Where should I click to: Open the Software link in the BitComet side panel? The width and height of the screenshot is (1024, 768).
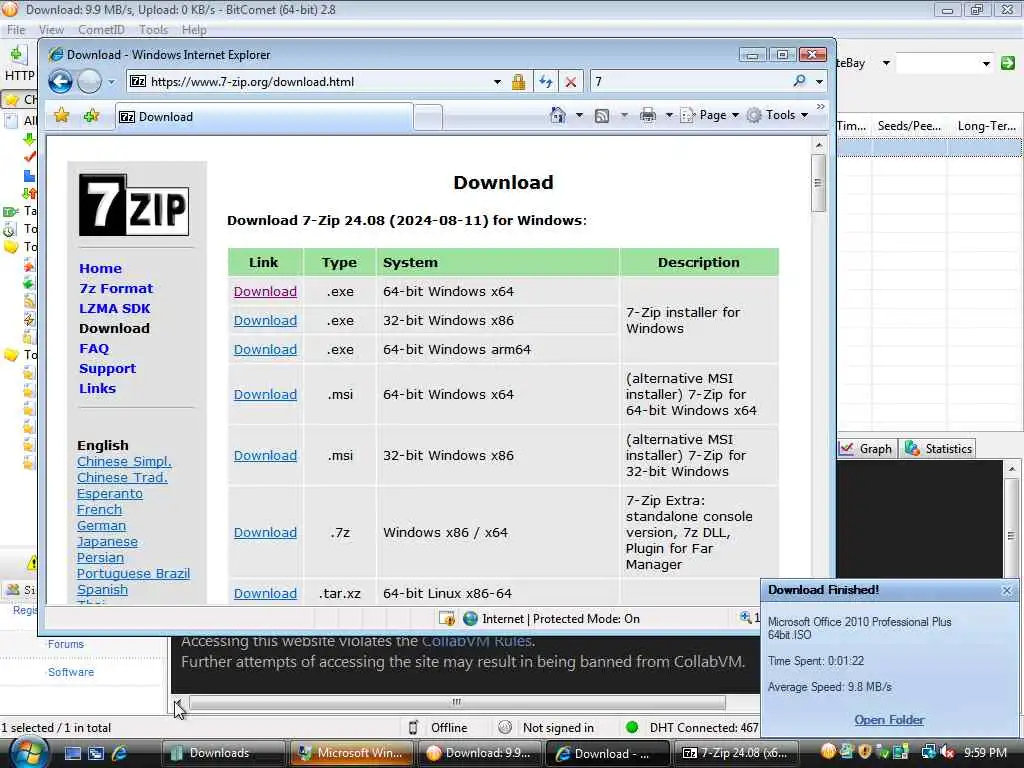[x=71, y=672]
